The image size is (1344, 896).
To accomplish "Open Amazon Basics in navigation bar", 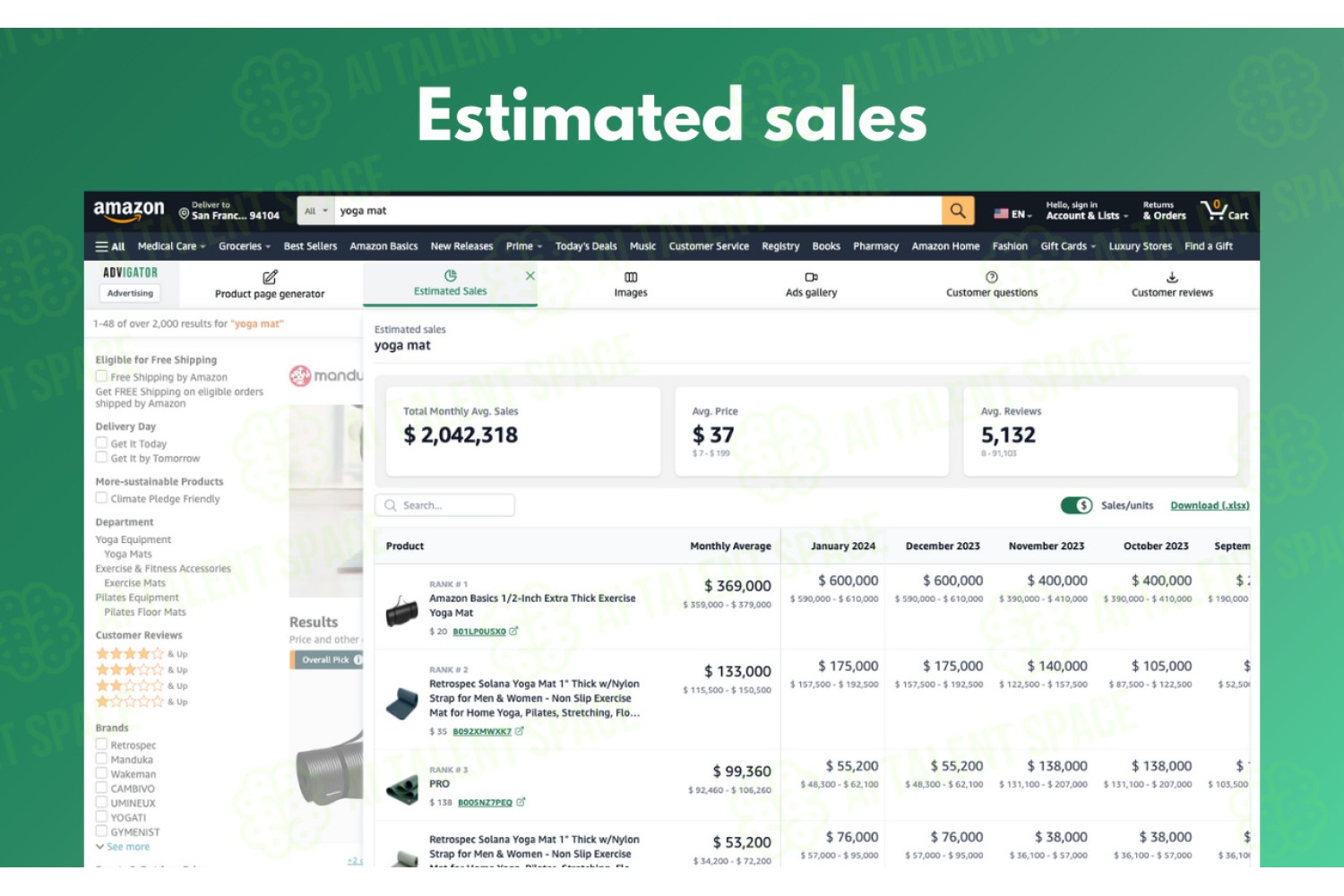I will coord(383,246).
